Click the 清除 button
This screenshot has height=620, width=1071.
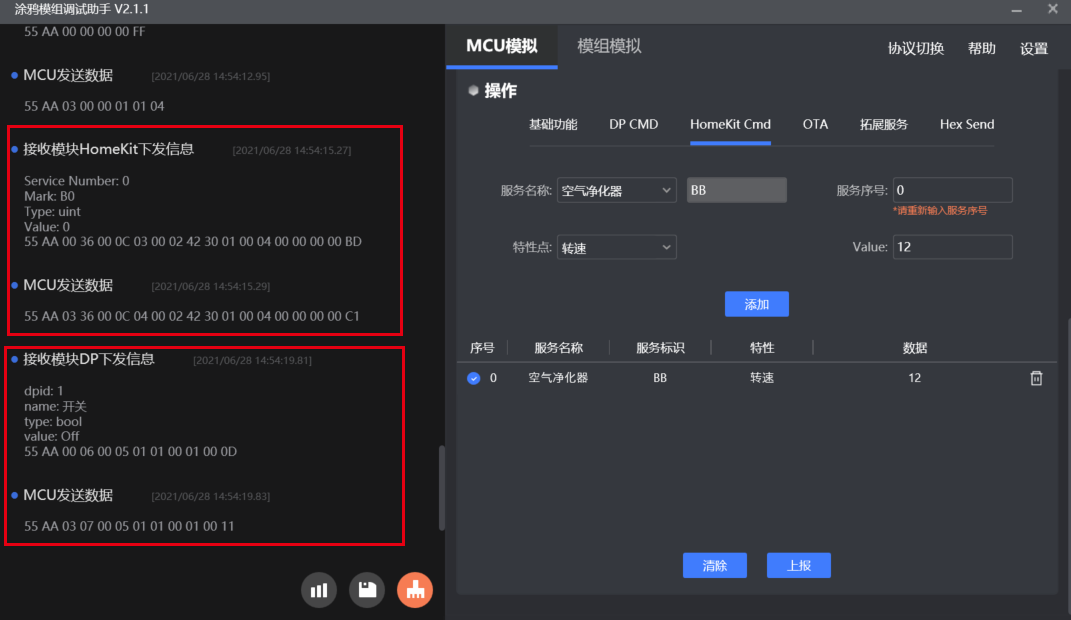point(714,565)
